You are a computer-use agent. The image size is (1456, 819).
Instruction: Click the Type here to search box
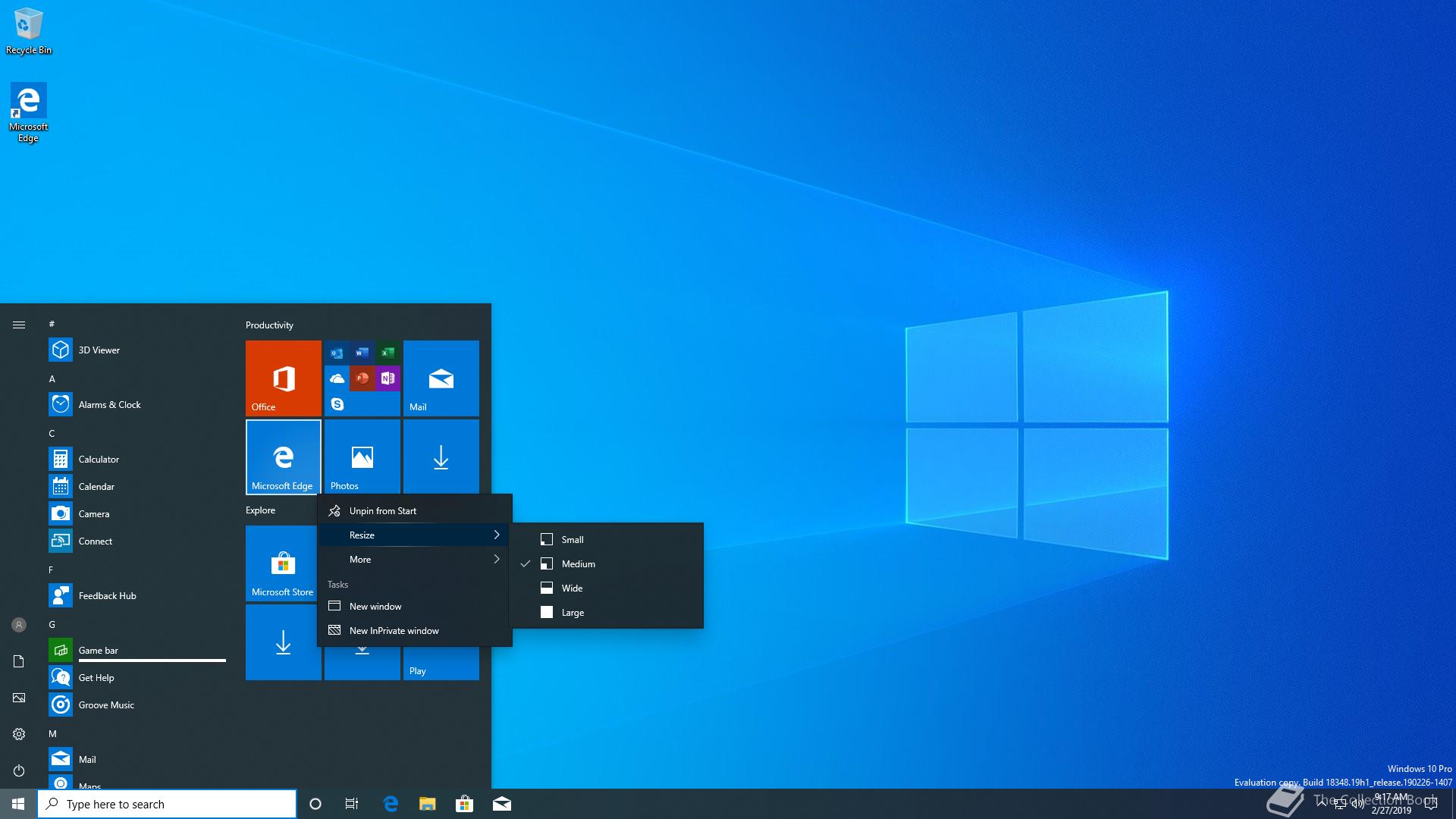click(x=167, y=804)
